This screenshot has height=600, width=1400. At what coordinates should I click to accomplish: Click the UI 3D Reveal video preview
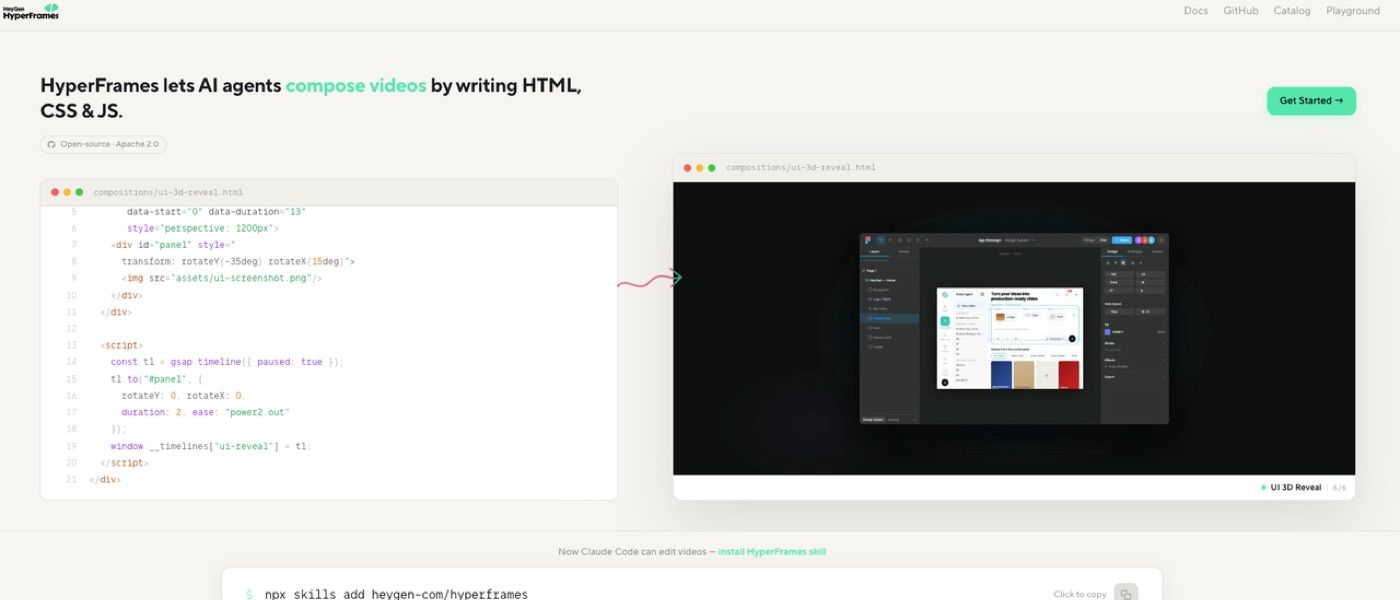pyautogui.click(x=1014, y=328)
